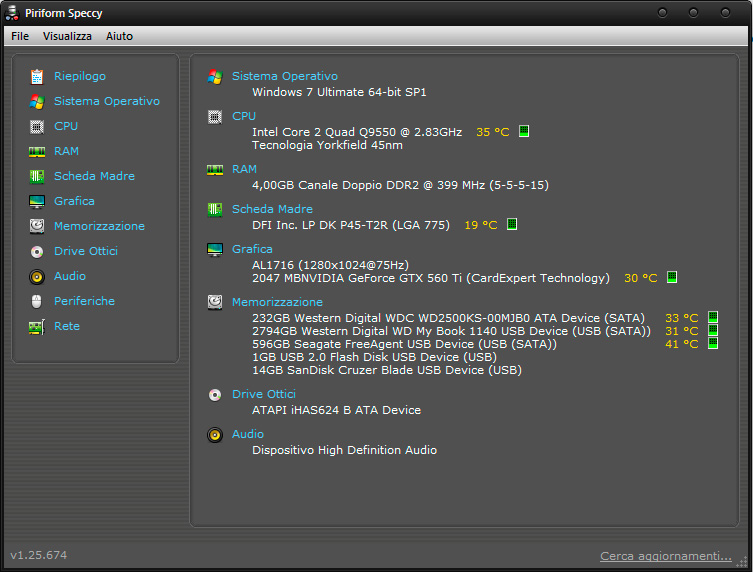Screen dimensions: 753x572
Task: Select Grafica in the sidebar
Action: pos(74,201)
